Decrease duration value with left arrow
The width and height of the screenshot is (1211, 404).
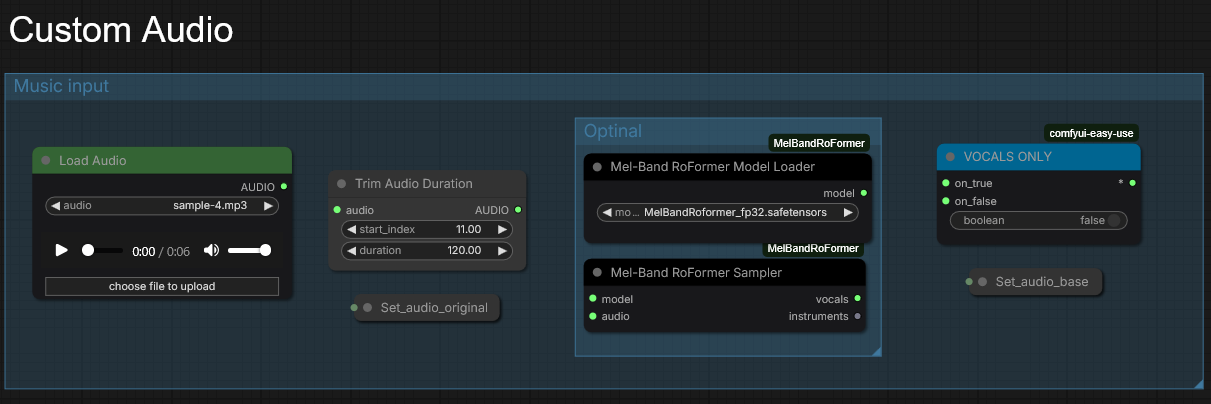click(x=350, y=250)
